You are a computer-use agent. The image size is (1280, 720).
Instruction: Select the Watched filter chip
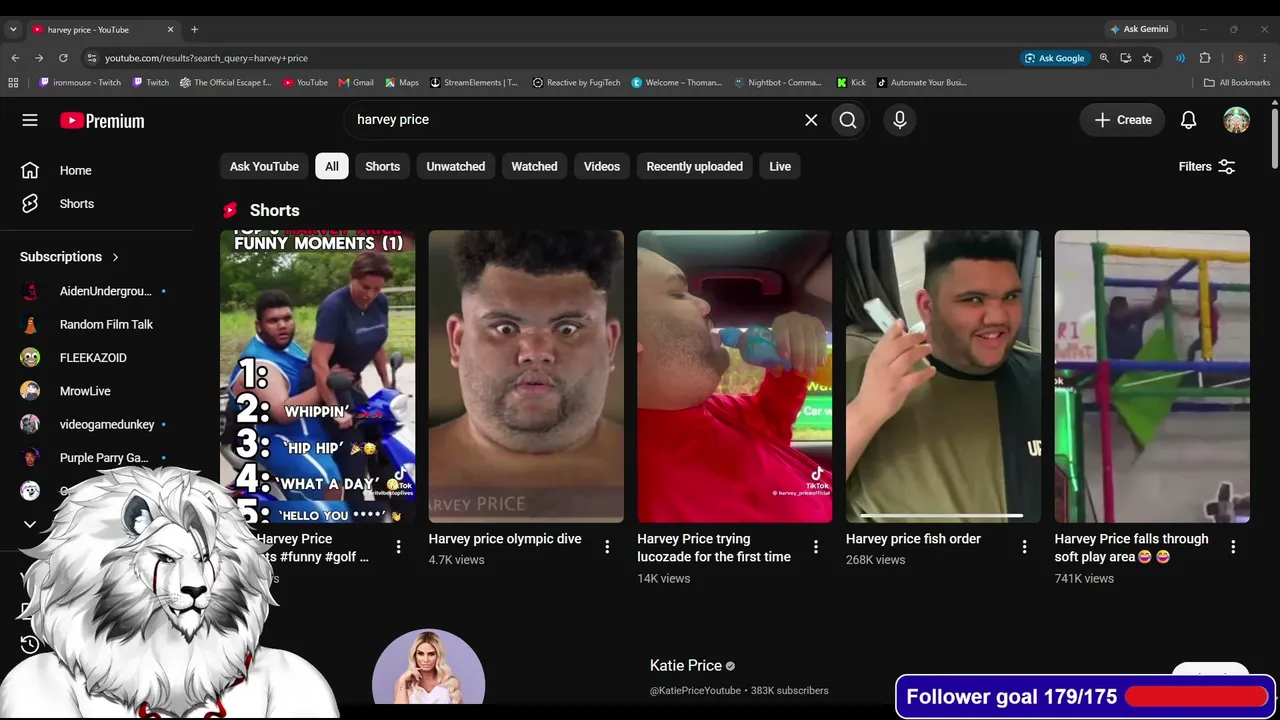(534, 167)
